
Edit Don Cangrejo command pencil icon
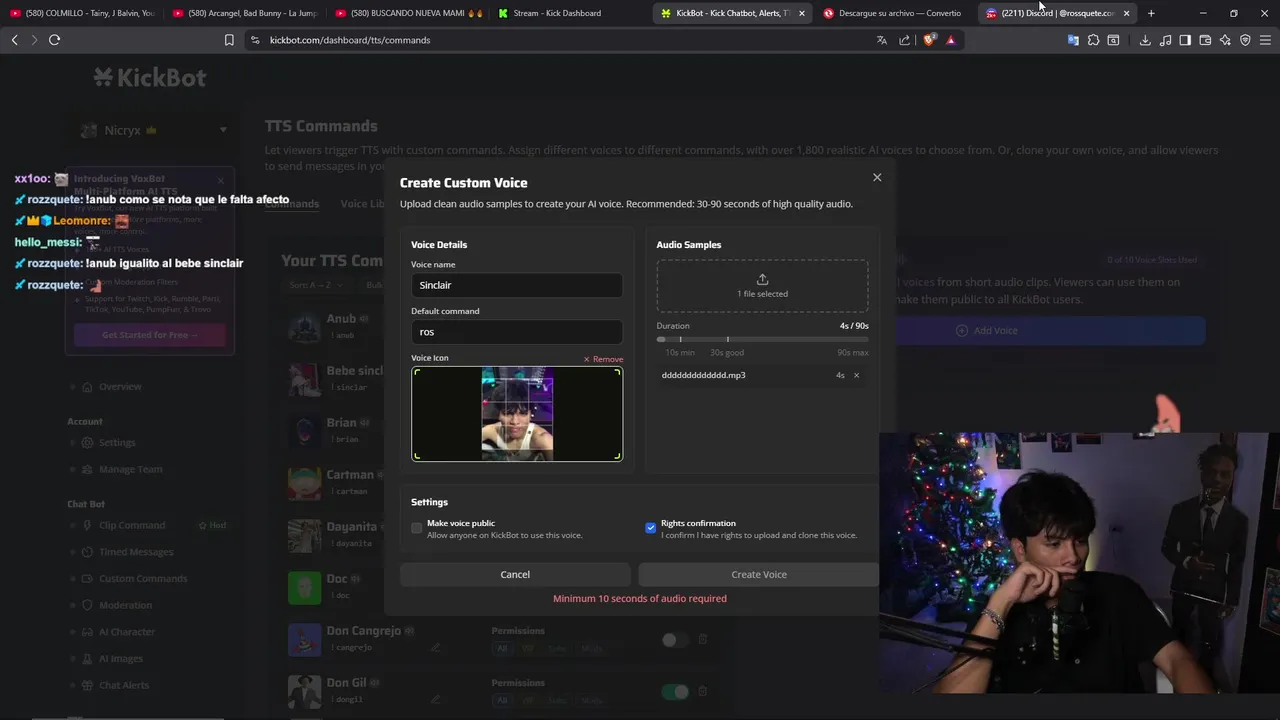[435, 647]
